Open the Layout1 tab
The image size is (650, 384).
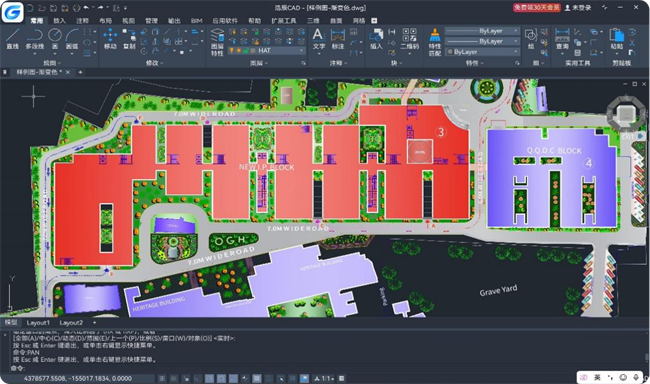point(38,323)
